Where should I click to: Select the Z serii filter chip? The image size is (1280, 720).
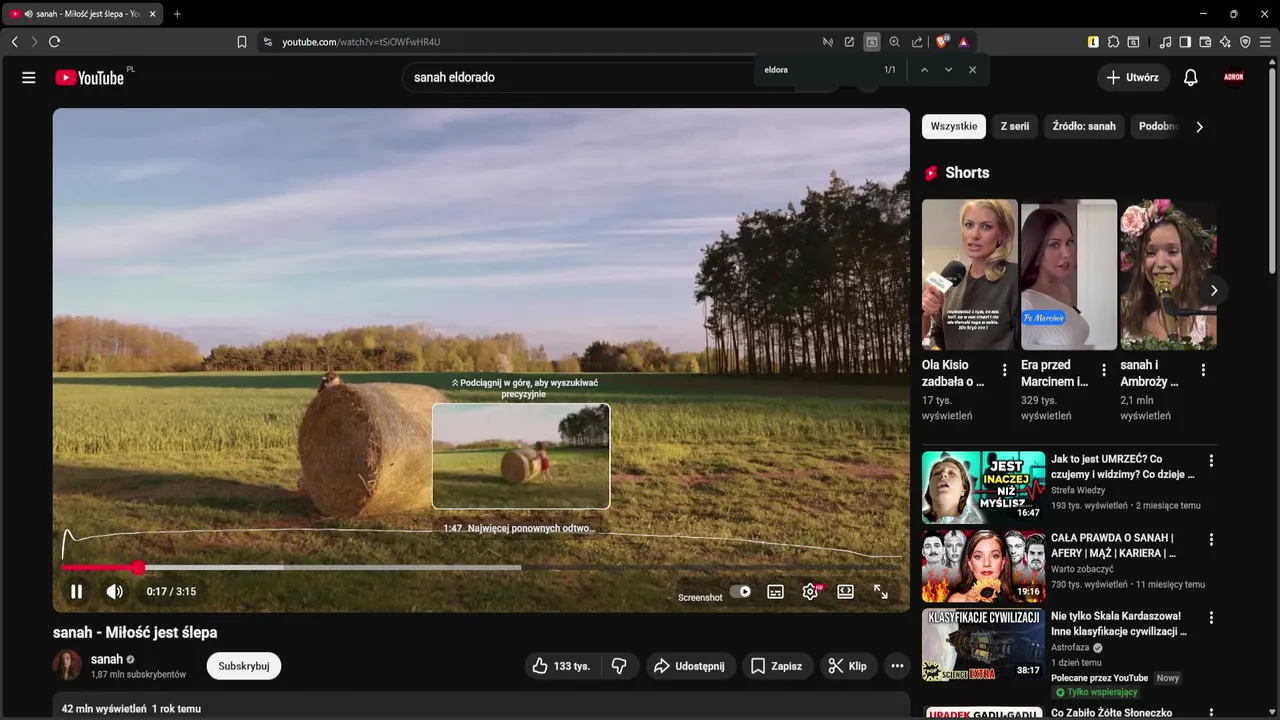coord(1015,126)
